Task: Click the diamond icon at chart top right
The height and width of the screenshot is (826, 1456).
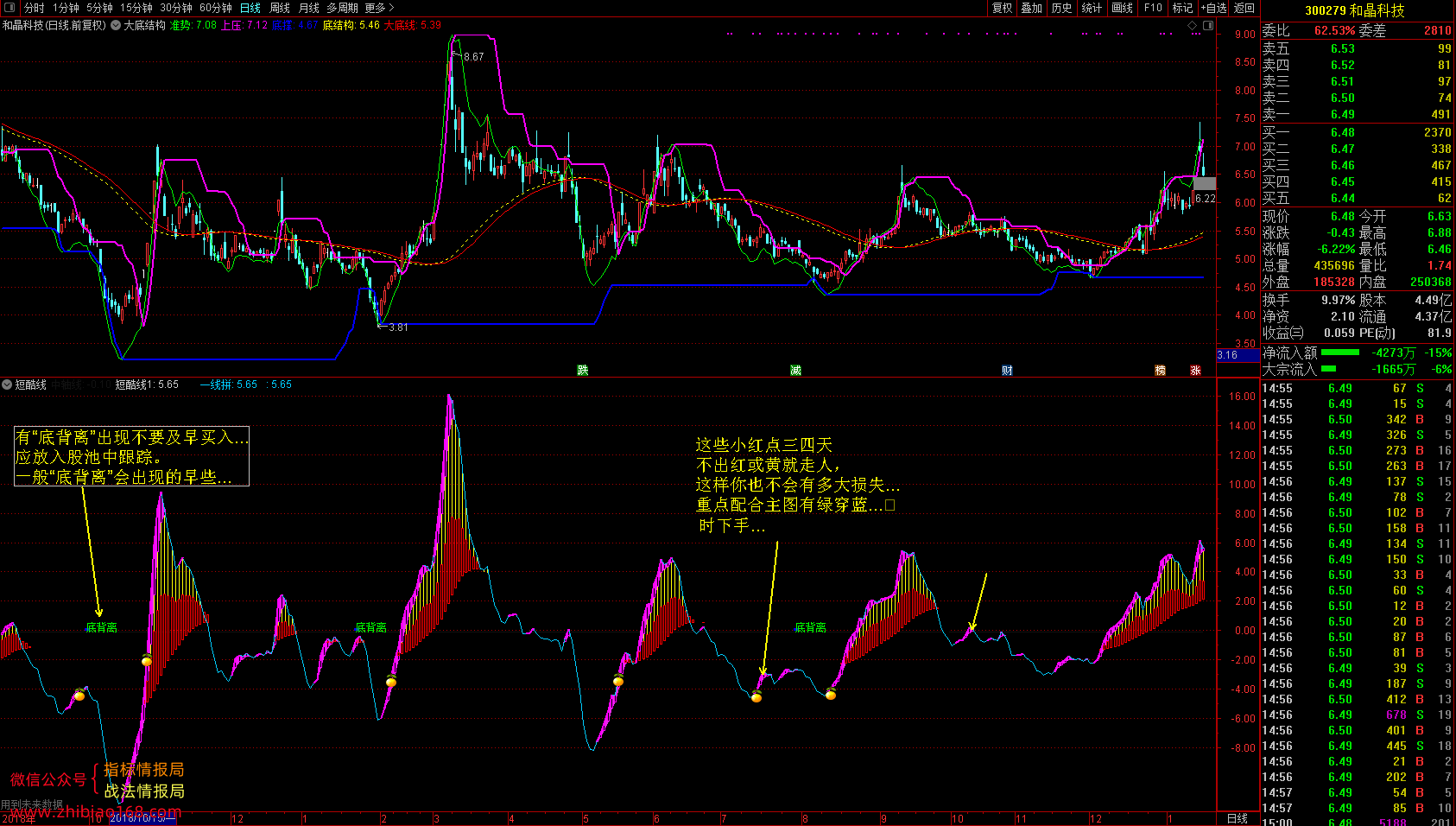Action: click(1193, 25)
